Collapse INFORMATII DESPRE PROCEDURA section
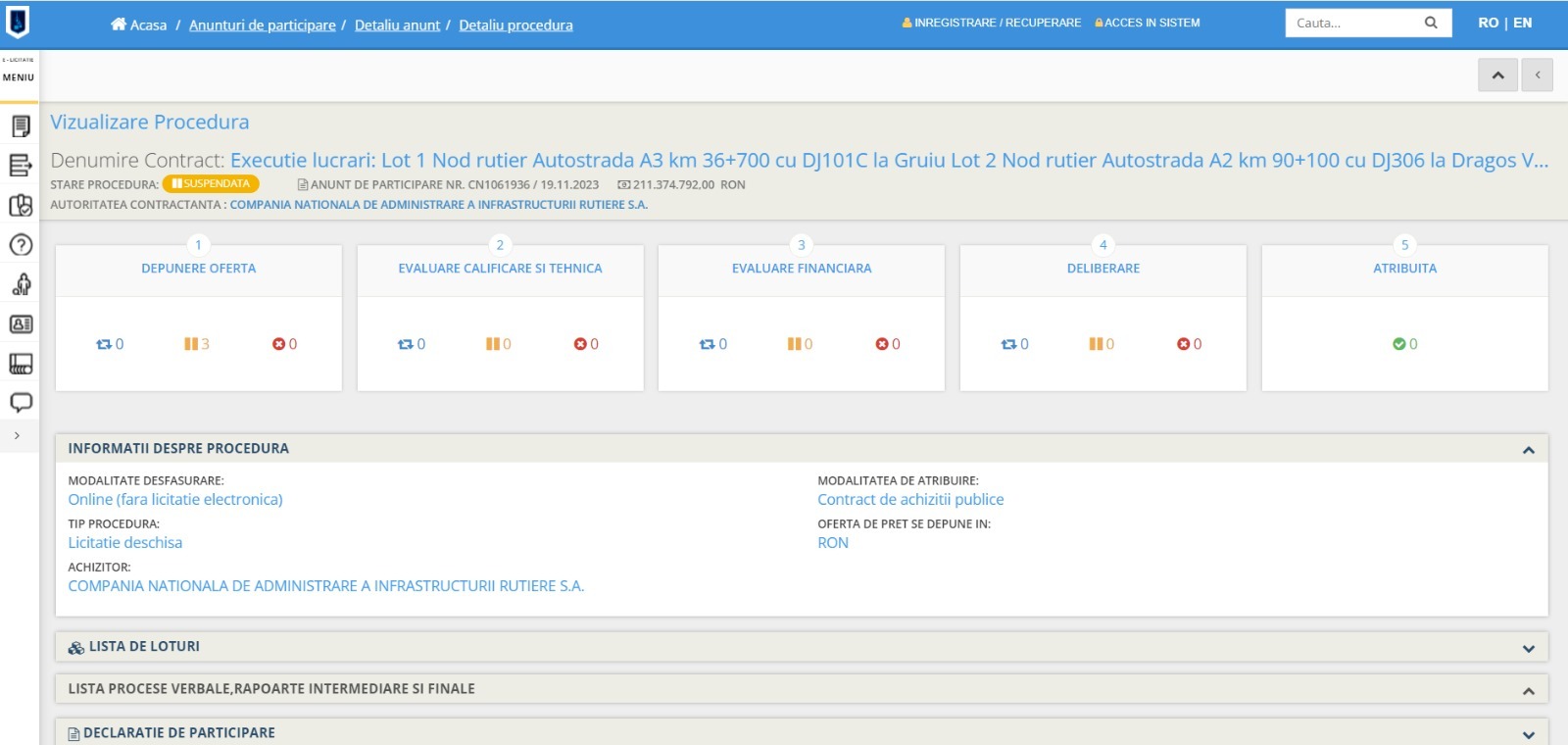The height and width of the screenshot is (745, 1568). coord(1528,450)
